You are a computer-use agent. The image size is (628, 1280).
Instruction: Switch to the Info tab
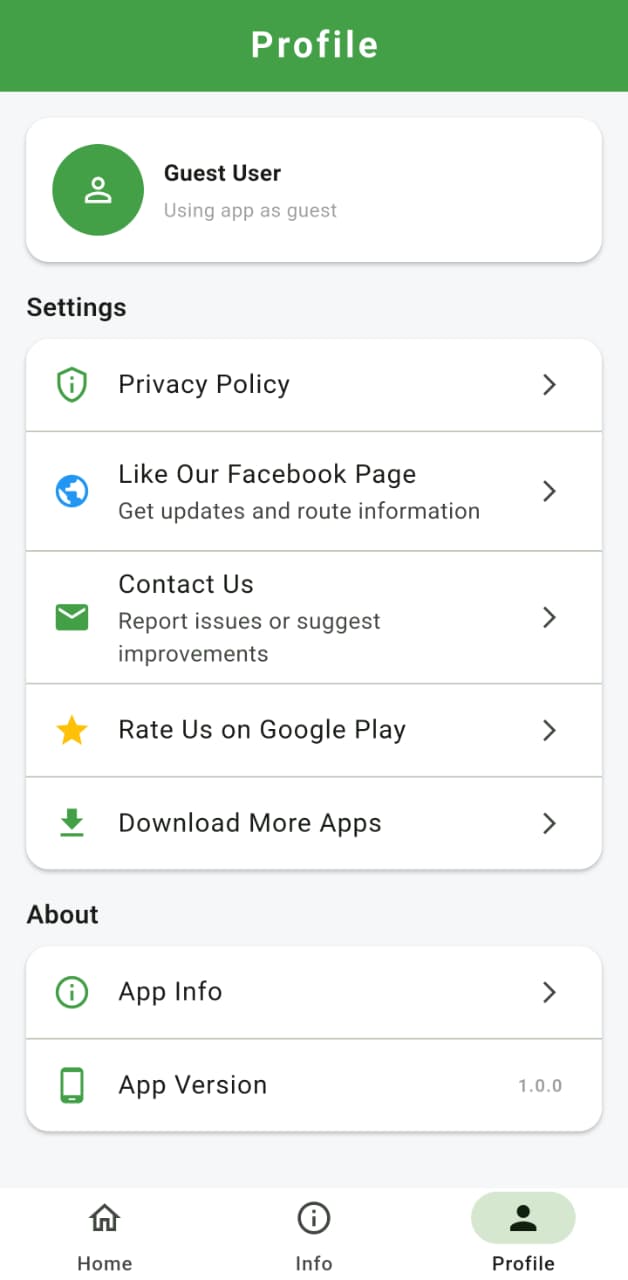[313, 1232]
